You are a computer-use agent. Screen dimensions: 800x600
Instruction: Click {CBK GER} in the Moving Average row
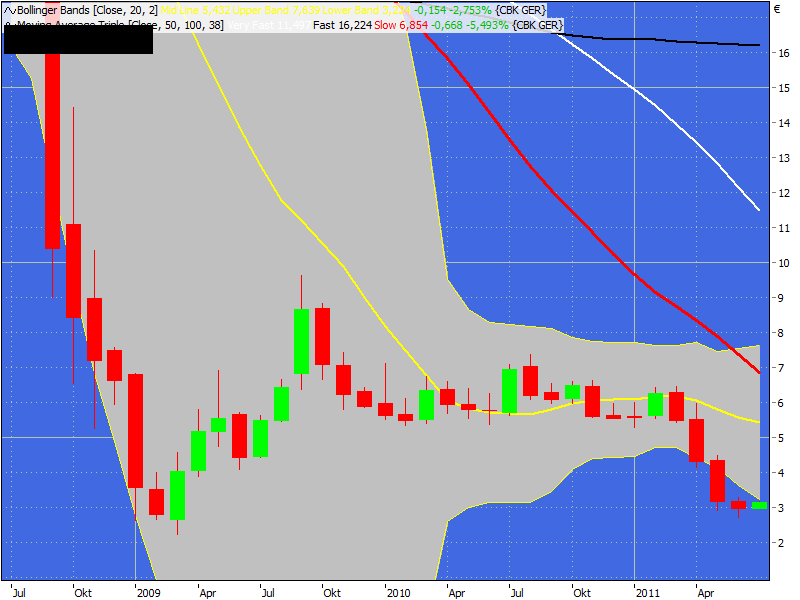pos(538,25)
